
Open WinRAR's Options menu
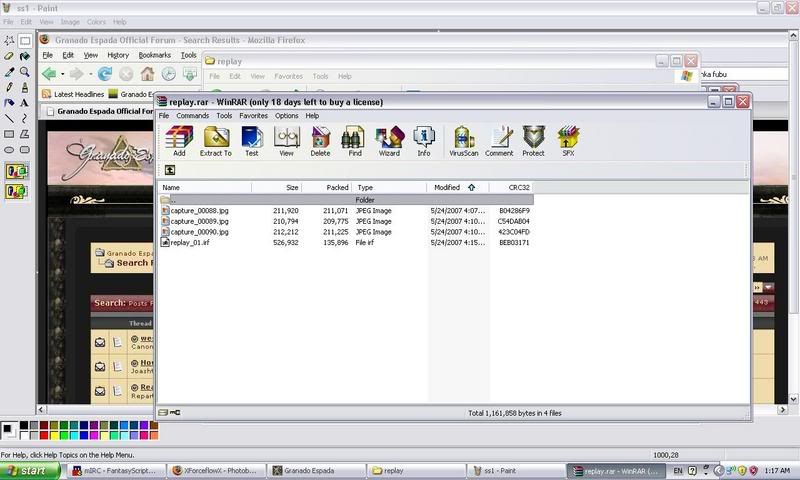[287, 116]
